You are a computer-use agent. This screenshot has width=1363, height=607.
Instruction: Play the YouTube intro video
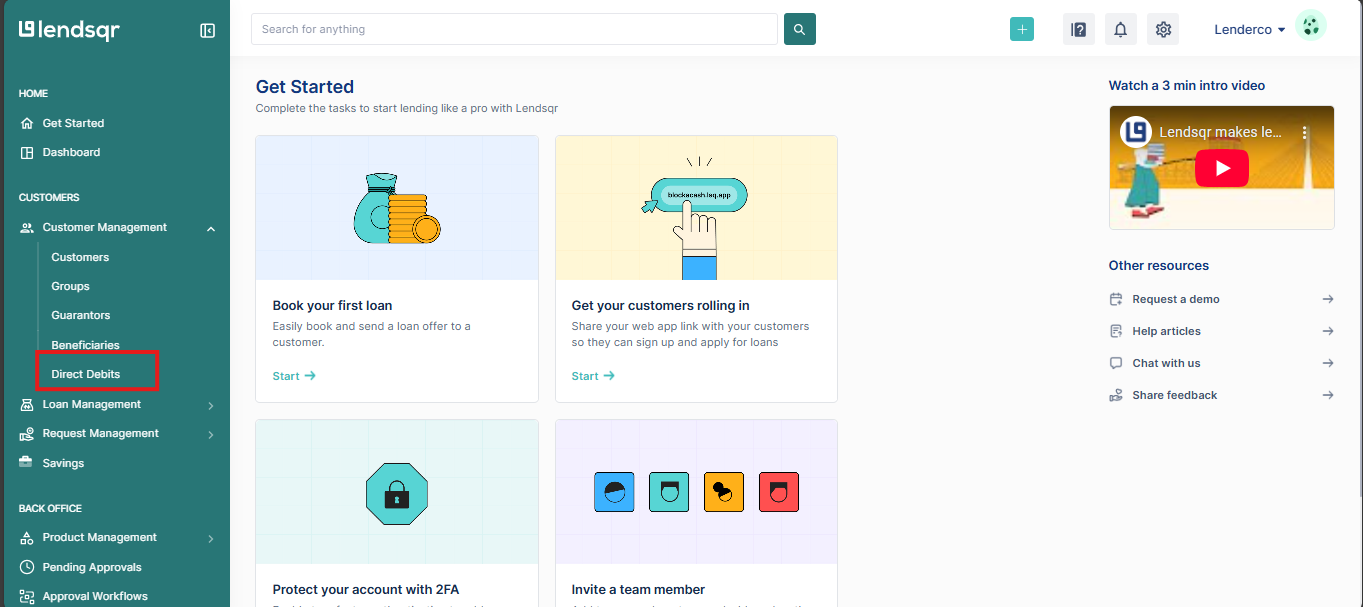1221,168
